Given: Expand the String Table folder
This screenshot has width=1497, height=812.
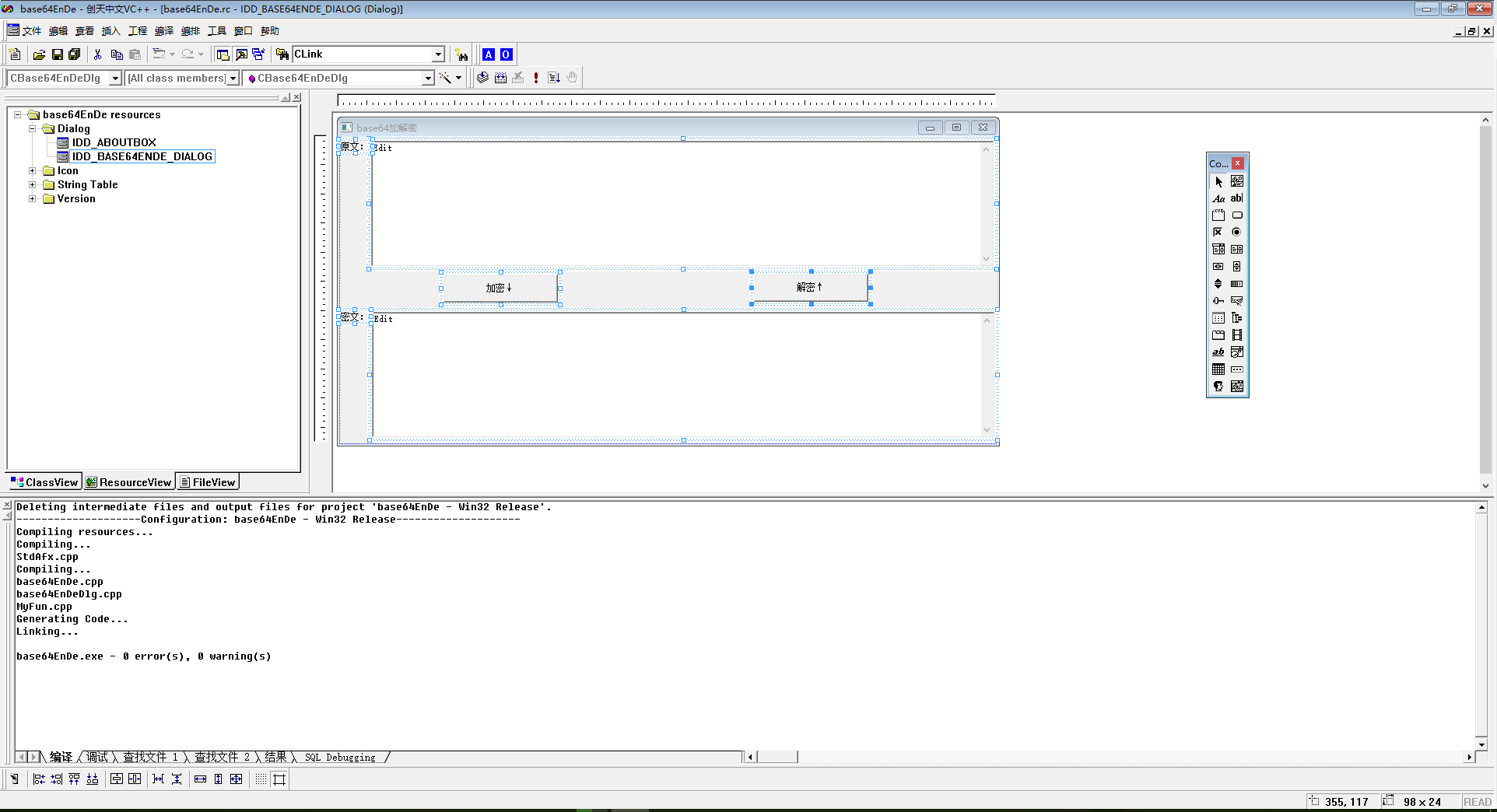Looking at the screenshot, I should 33,184.
